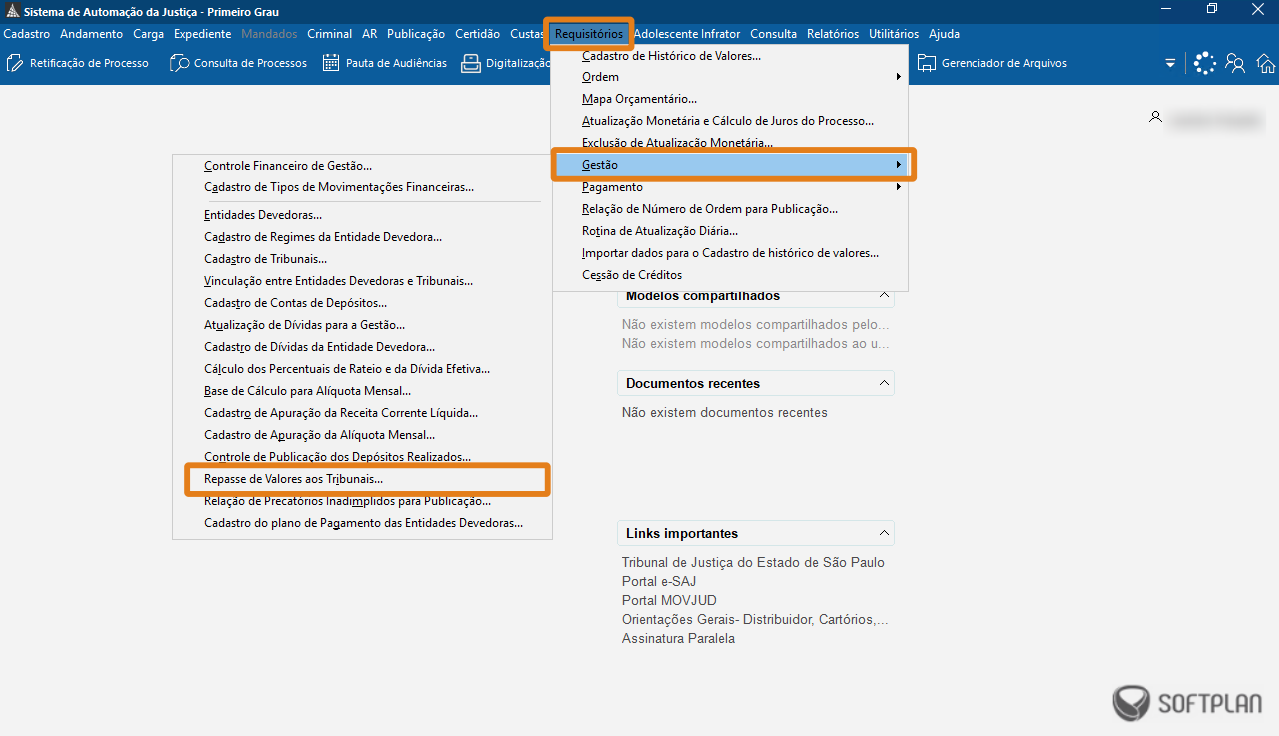Click the Retificação de Processo toolbar icon
Viewport: 1279px width, 736px height.
click(x=15, y=63)
